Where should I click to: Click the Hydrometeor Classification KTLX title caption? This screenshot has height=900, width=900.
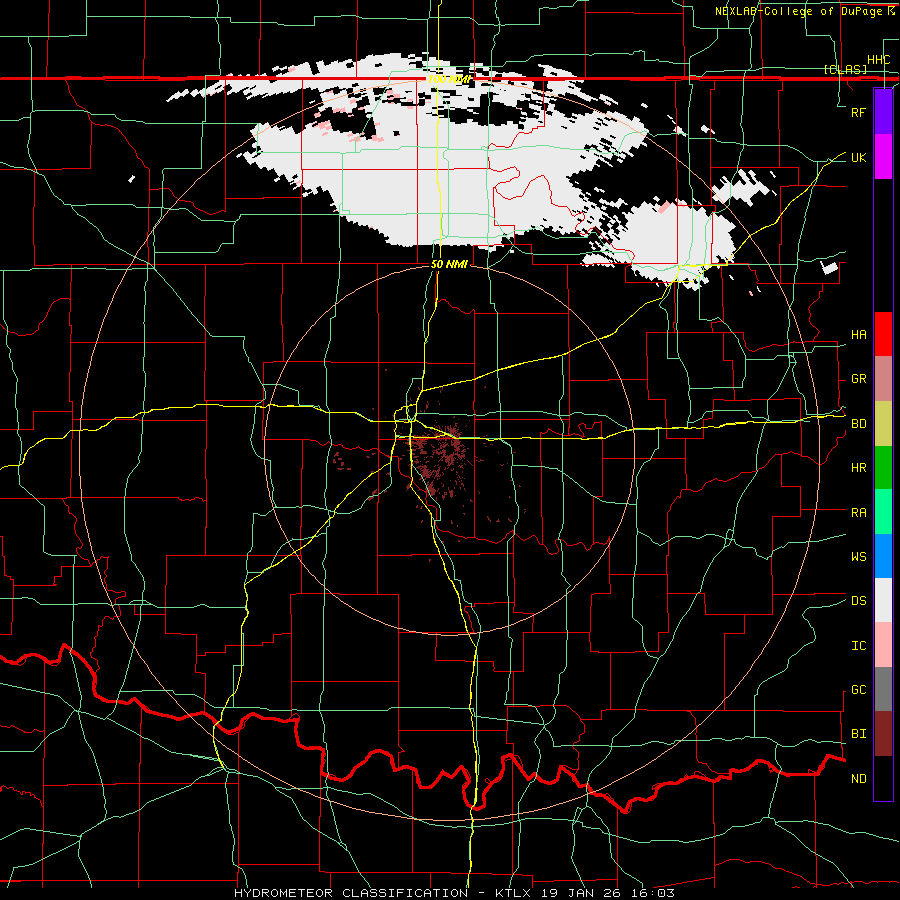(454, 893)
